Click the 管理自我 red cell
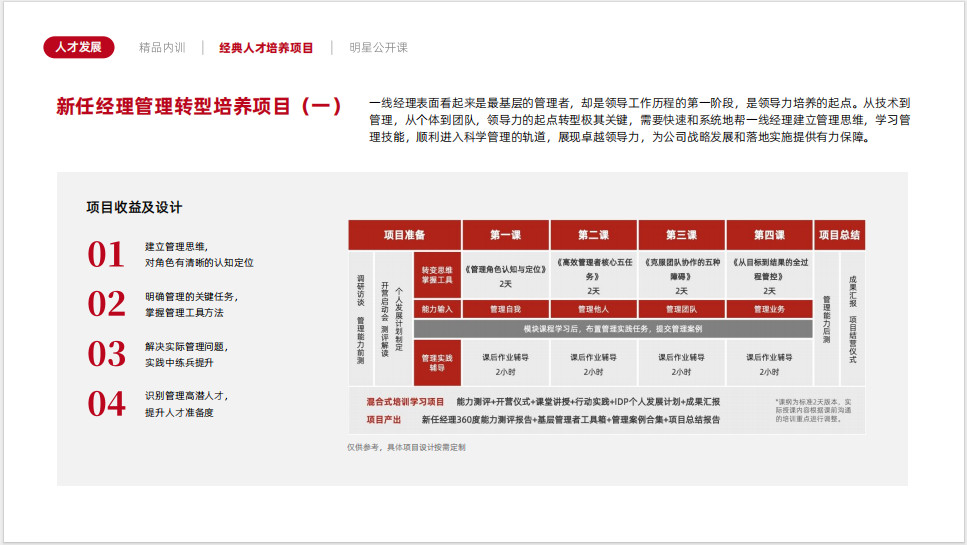This screenshot has width=967, height=545. (505, 309)
